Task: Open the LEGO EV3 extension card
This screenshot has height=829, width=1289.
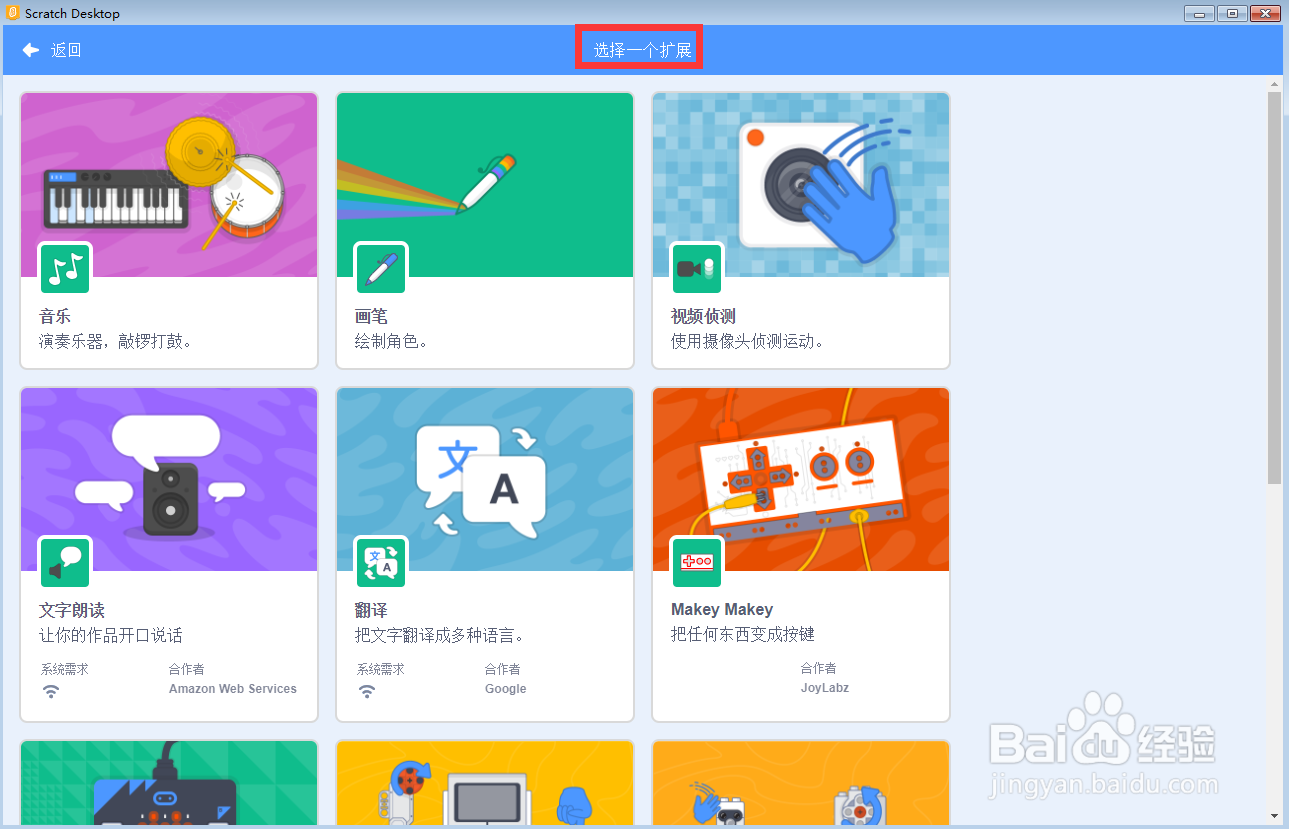Action: tap(485, 783)
